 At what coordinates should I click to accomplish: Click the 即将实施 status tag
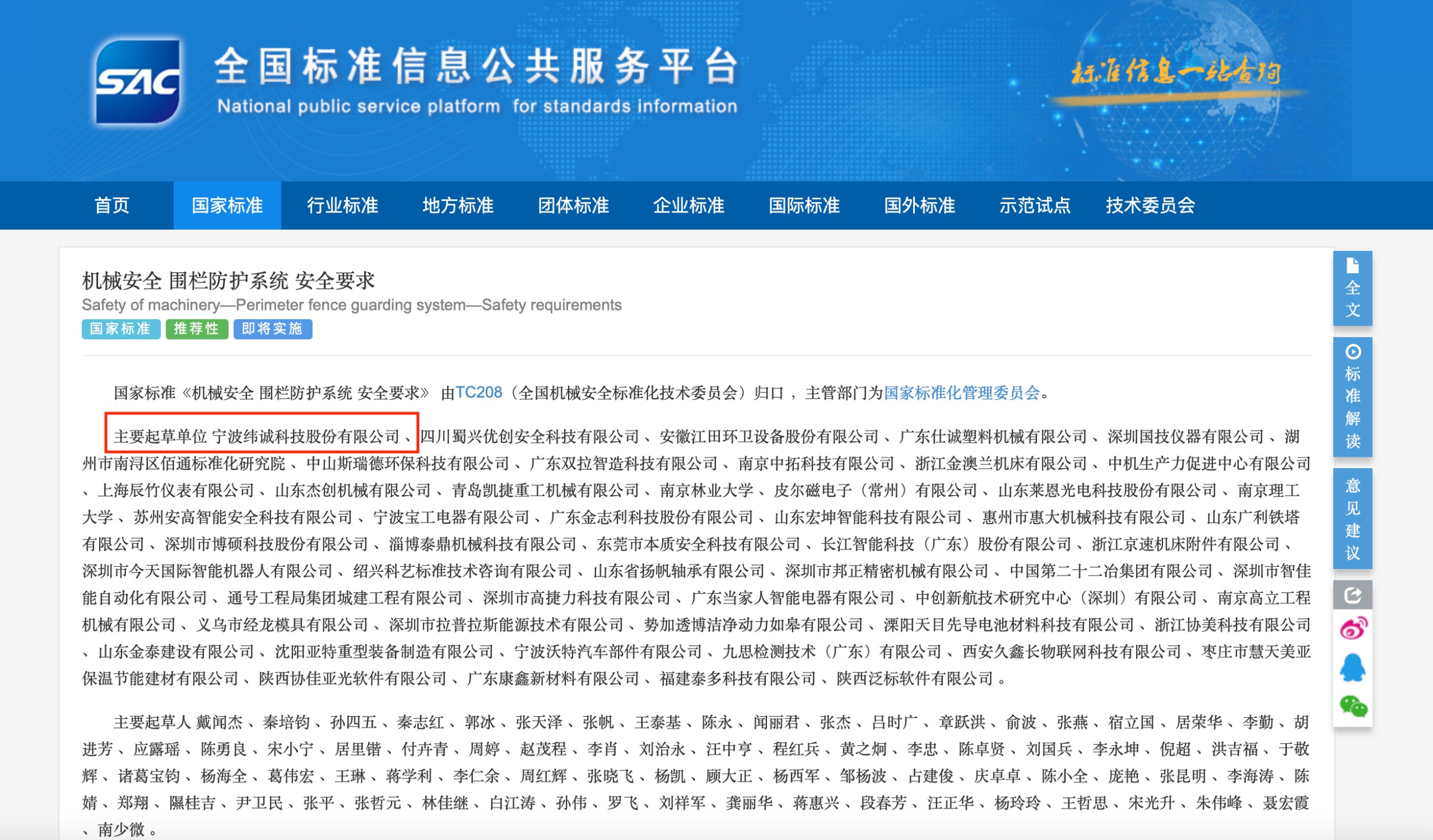point(272,329)
